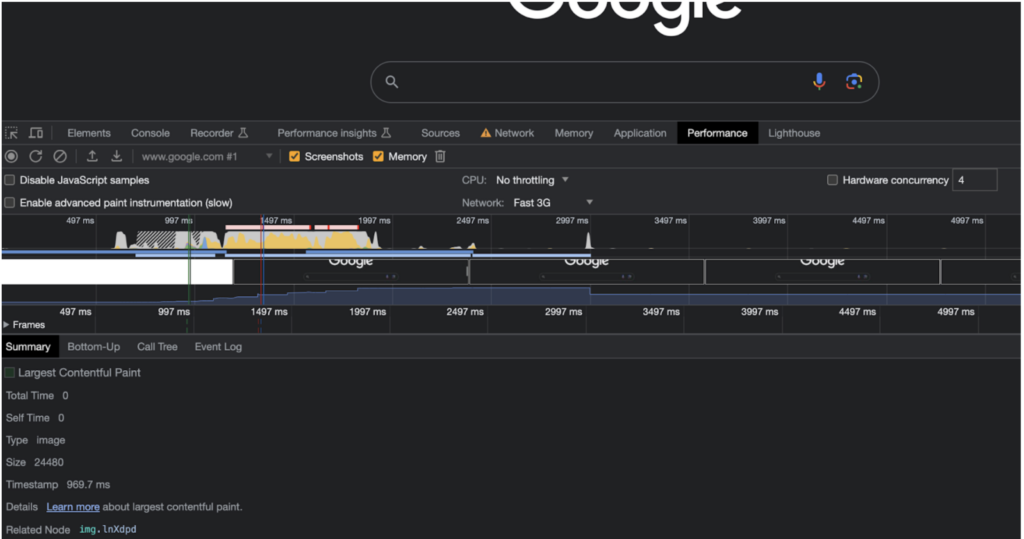Viewport: 1024px width, 539px height.
Task: Uncheck the Screenshots checkbox
Action: 295,156
